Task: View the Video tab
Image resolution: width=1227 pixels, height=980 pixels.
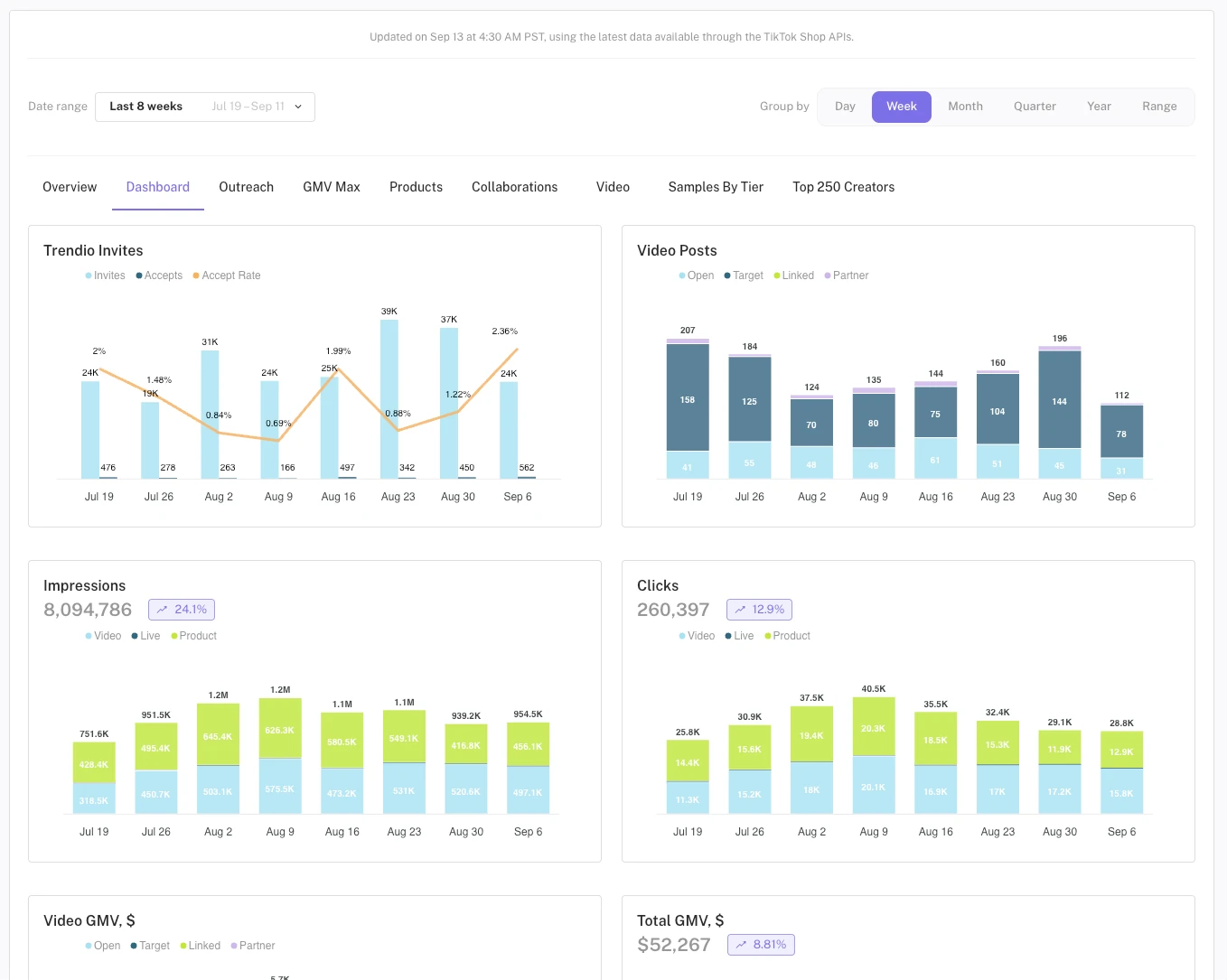Action: click(613, 187)
